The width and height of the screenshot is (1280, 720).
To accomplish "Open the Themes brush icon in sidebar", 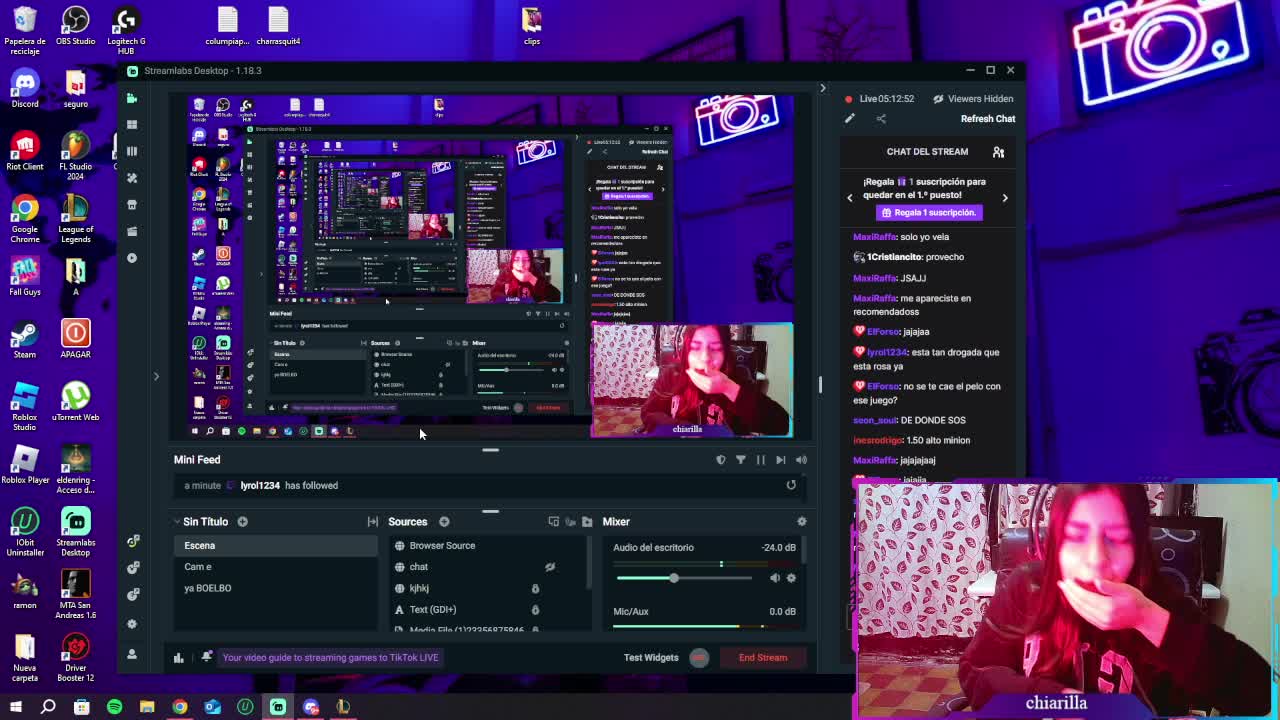I will tap(132, 178).
